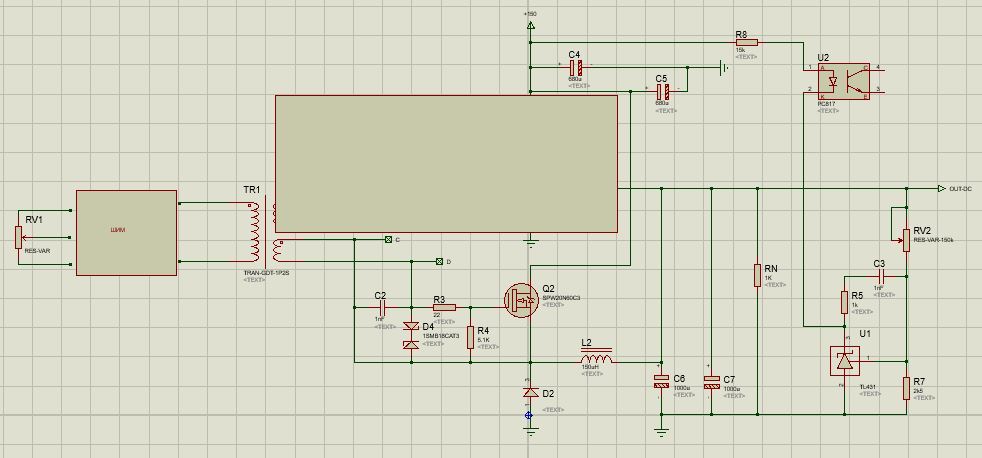The width and height of the screenshot is (982, 458).
Task: Click the SPW20N60C3 part value text
Action: (562, 298)
